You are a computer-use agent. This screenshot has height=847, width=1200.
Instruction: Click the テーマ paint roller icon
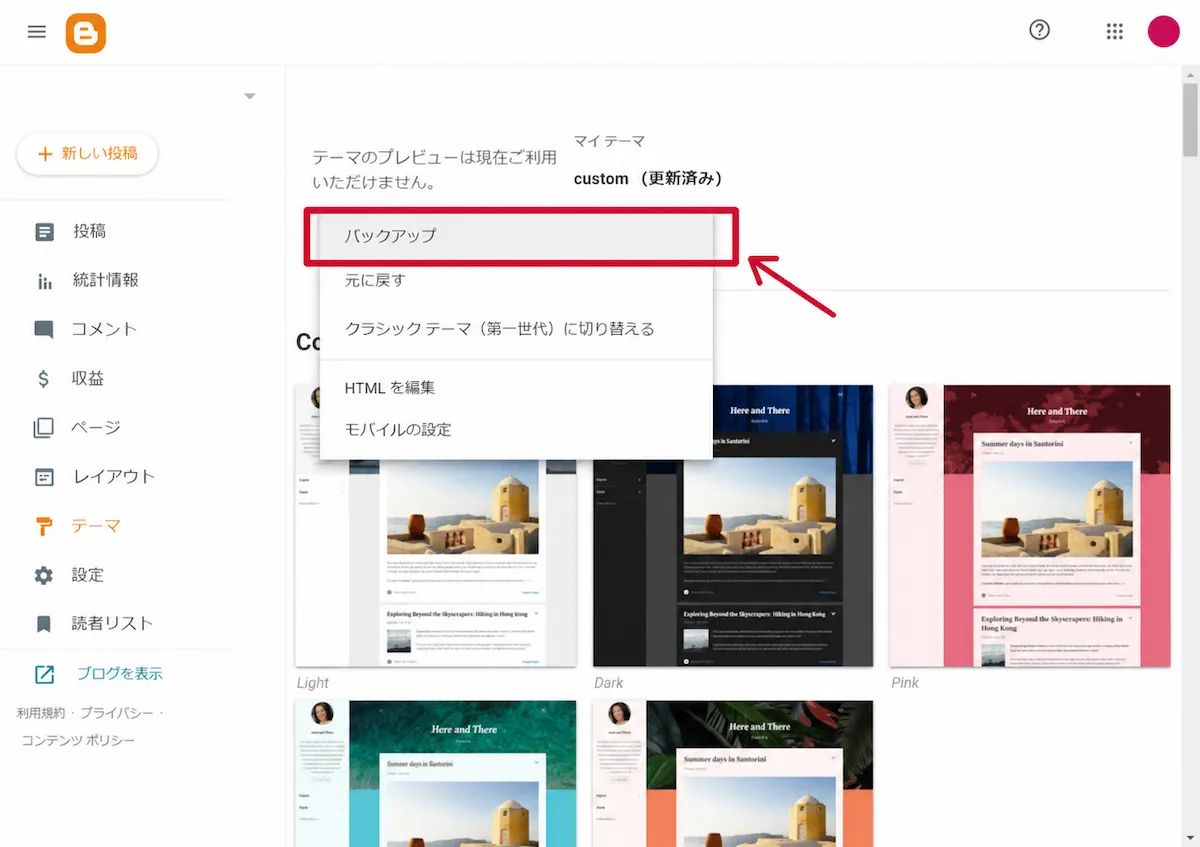tap(44, 526)
